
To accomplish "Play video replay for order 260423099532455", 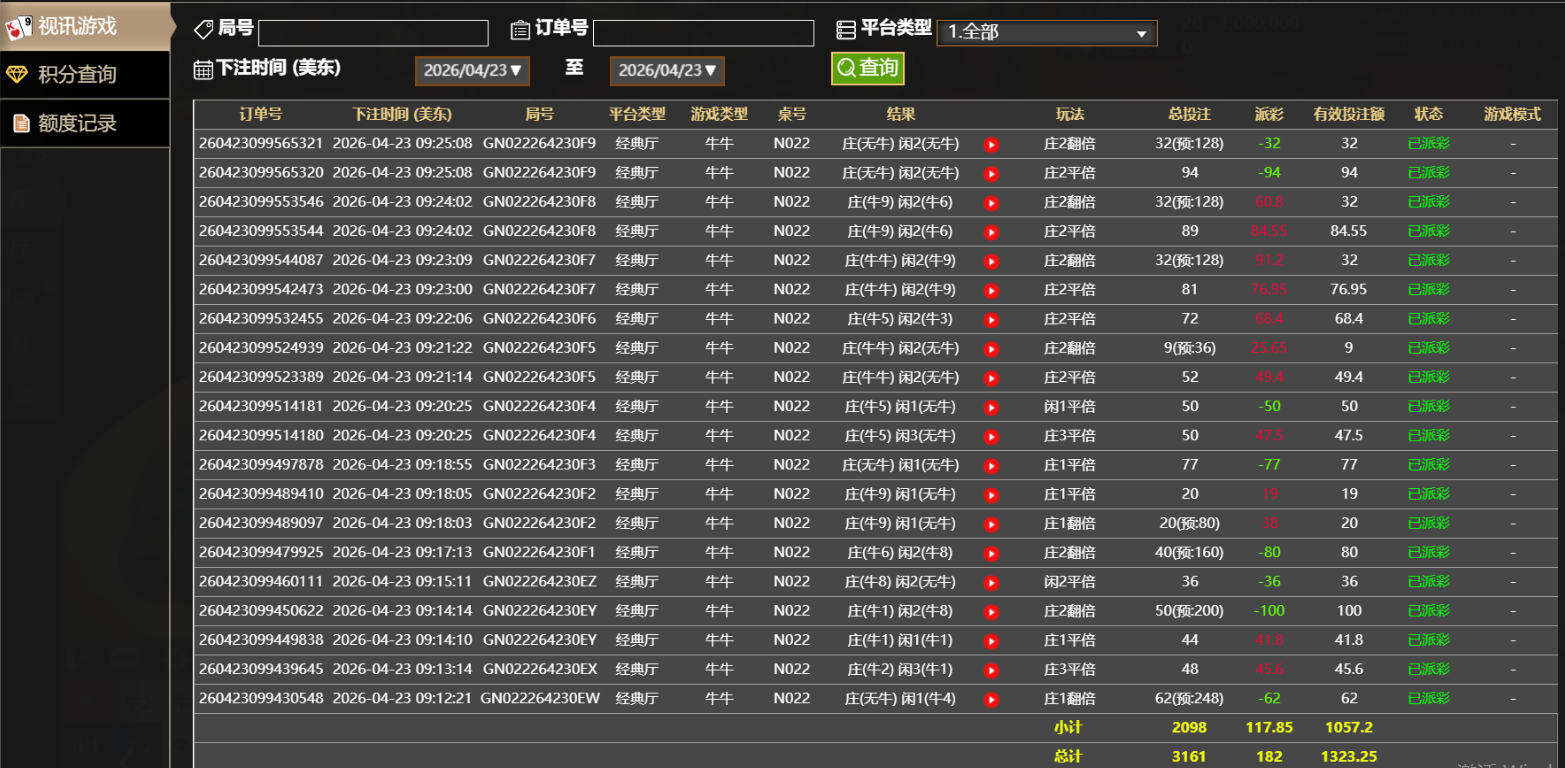I will tap(991, 320).
